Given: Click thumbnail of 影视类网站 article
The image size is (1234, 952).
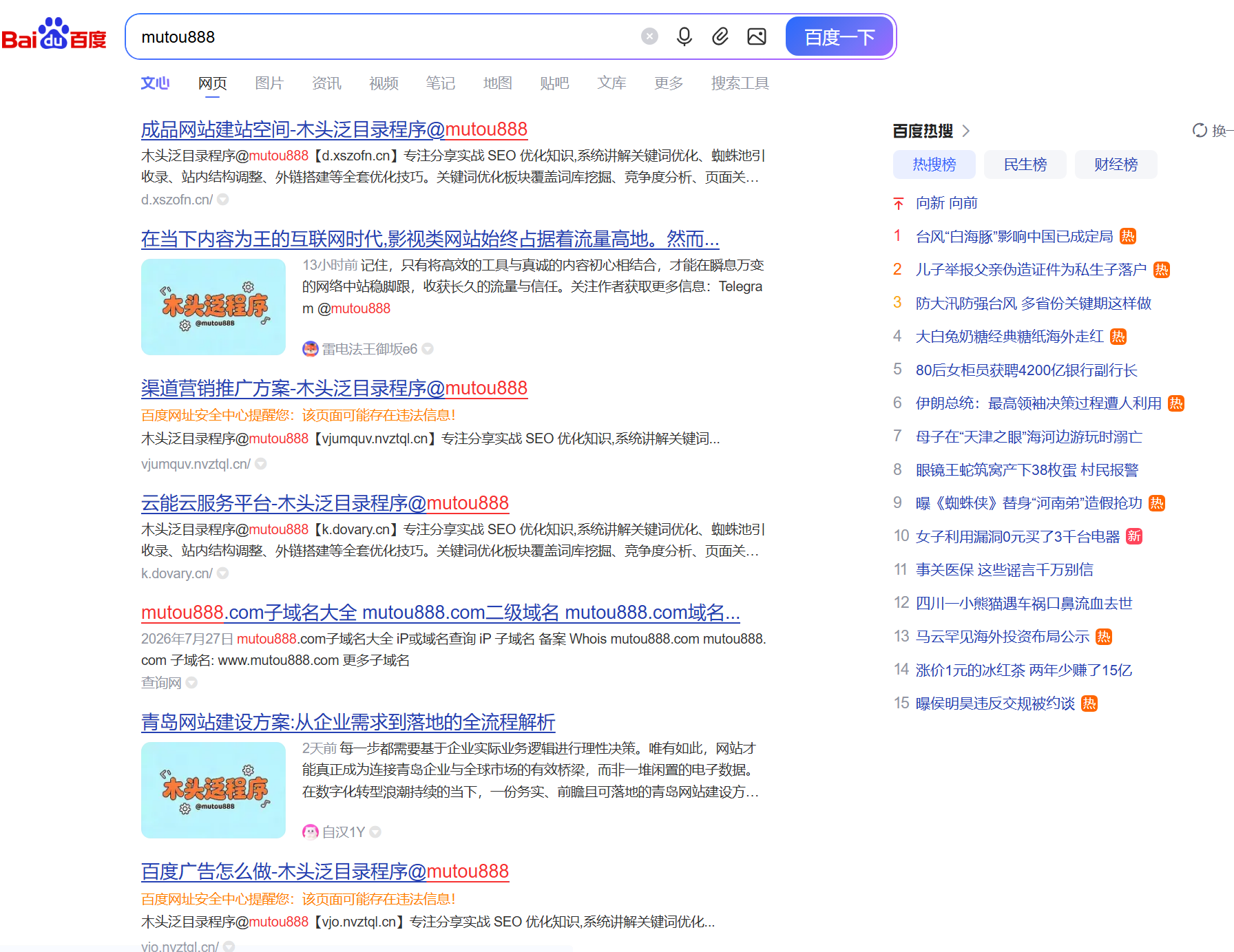Looking at the screenshot, I should (213, 307).
